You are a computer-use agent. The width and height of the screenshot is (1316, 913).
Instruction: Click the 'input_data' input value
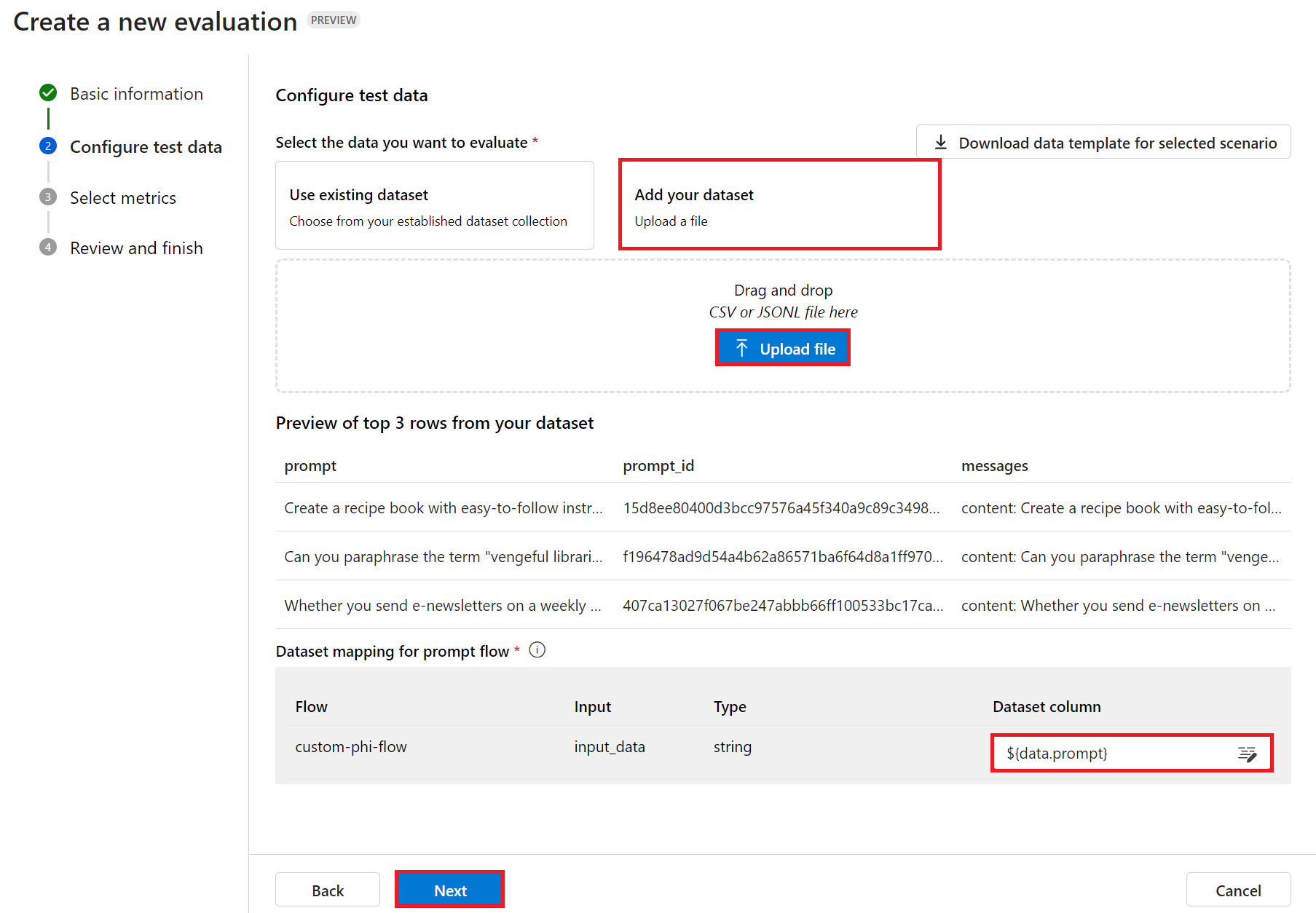point(610,747)
